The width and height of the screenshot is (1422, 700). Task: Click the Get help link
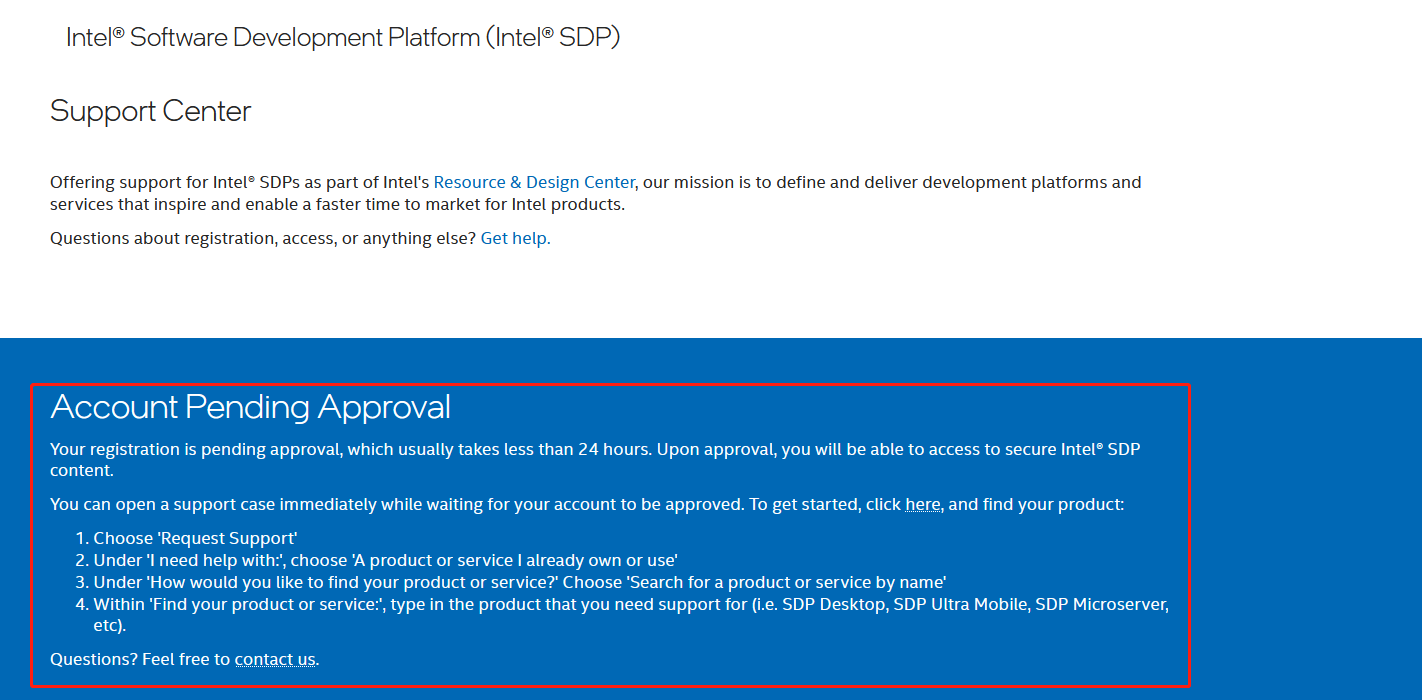[514, 238]
